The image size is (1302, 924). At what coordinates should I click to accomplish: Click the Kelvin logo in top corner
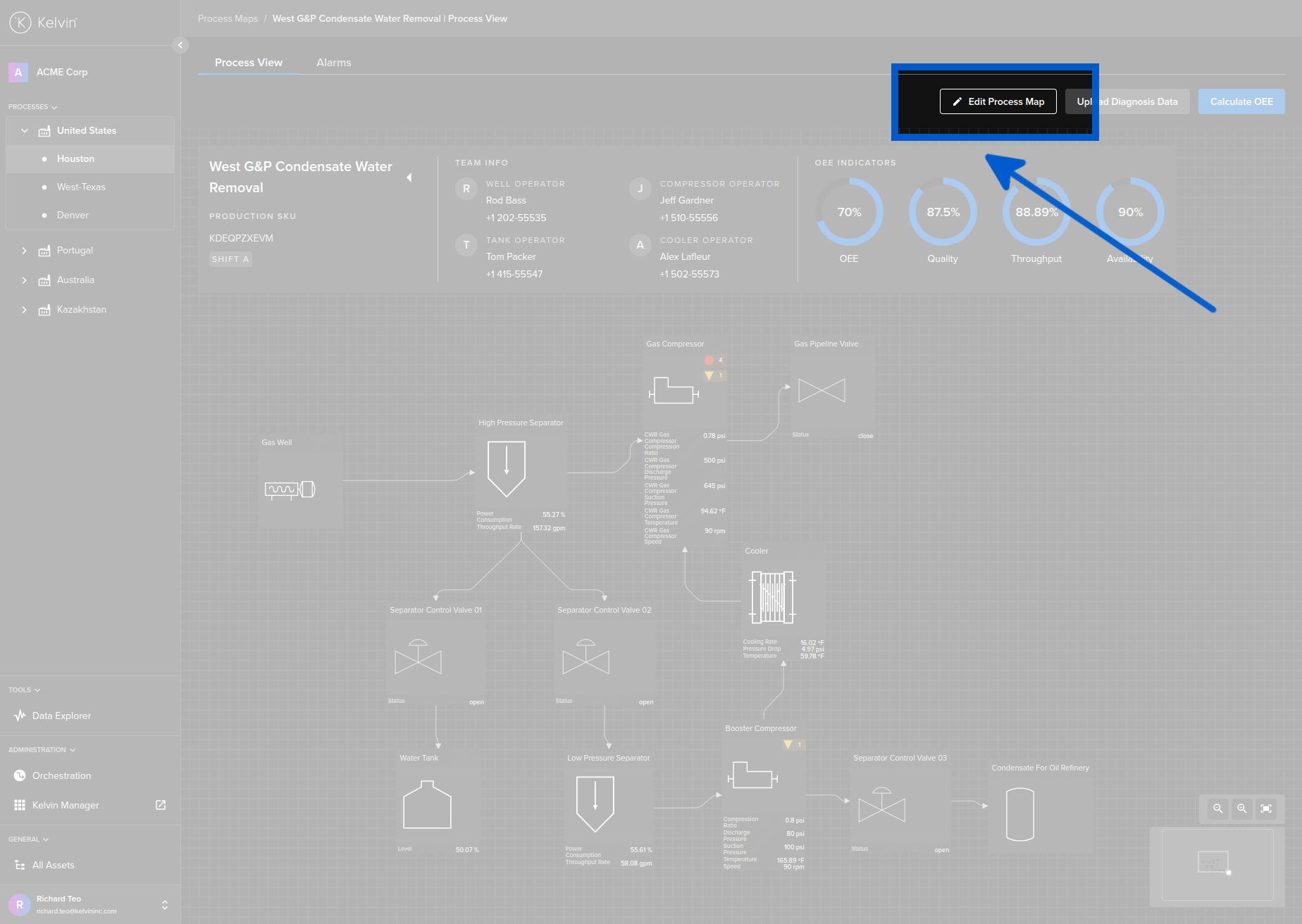coord(22,22)
